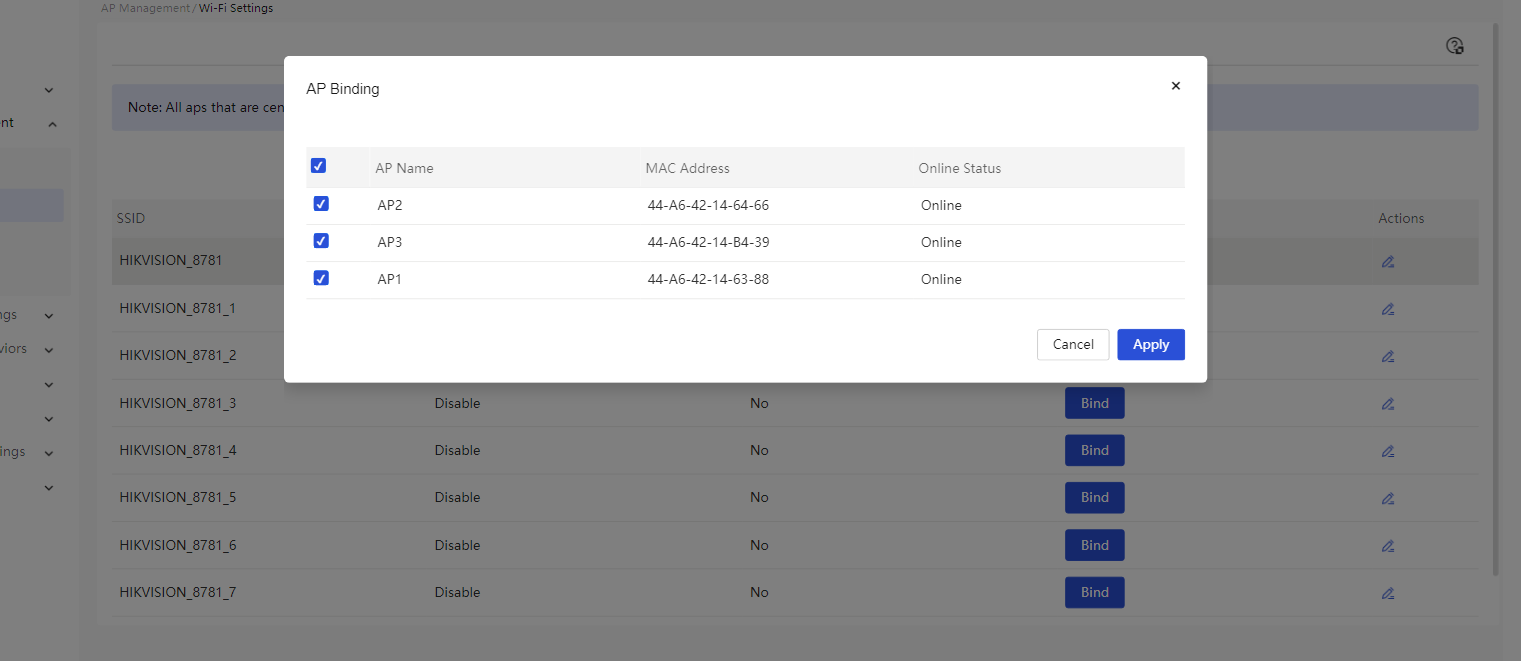The height and width of the screenshot is (661, 1521).
Task: Click edit icon for HIKVISION_8781_4
Action: pyautogui.click(x=1387, y=451)
